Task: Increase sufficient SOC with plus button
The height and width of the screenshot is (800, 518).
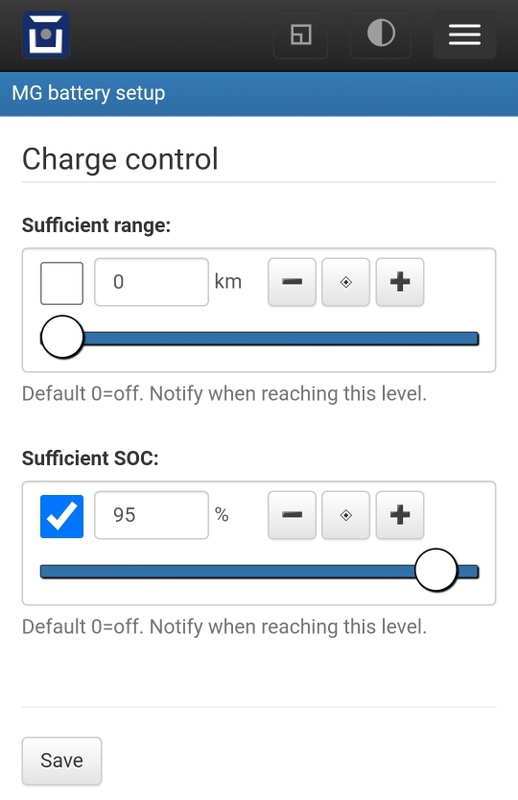Action: pyautogui.click(x=400, y=515)
